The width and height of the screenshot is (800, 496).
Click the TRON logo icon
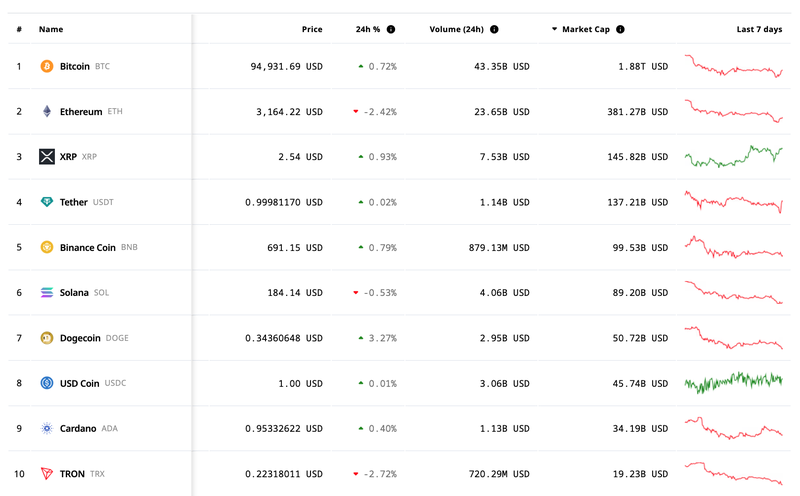pos(46,474)
